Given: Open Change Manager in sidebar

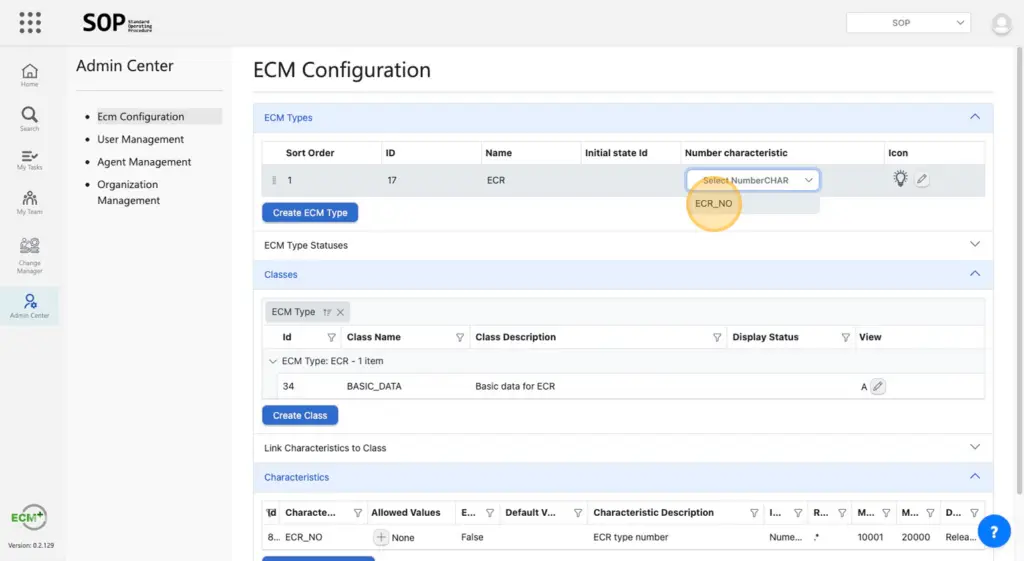Looking at the screenshot, I should (x=30, y=255).
